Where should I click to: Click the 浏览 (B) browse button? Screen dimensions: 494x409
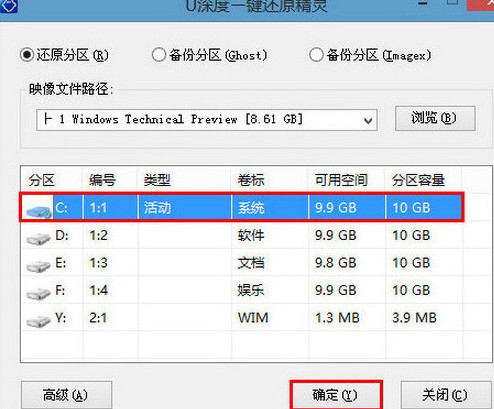[435, 118]
